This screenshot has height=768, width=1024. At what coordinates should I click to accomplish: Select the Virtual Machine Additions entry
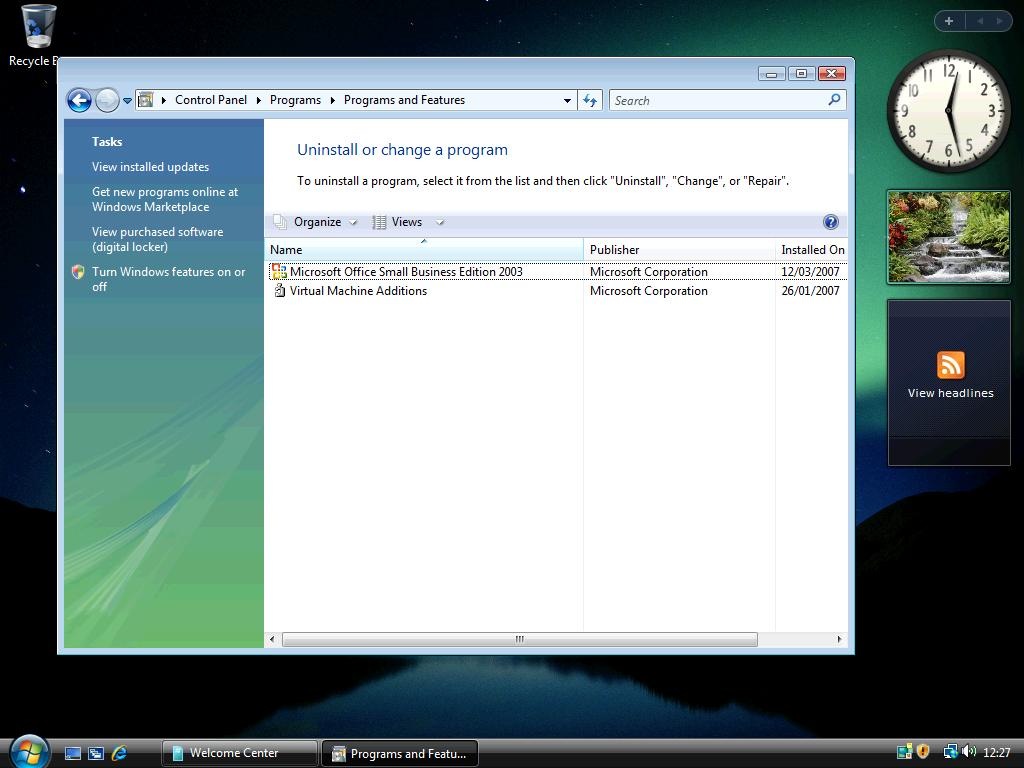[359, 291]
